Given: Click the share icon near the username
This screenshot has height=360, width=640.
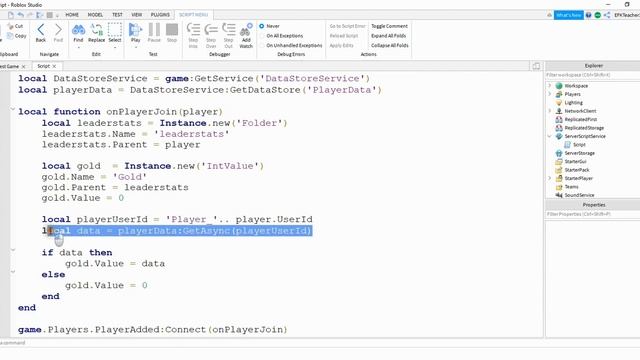Looking at the screenshot, I should pos(607,15).
